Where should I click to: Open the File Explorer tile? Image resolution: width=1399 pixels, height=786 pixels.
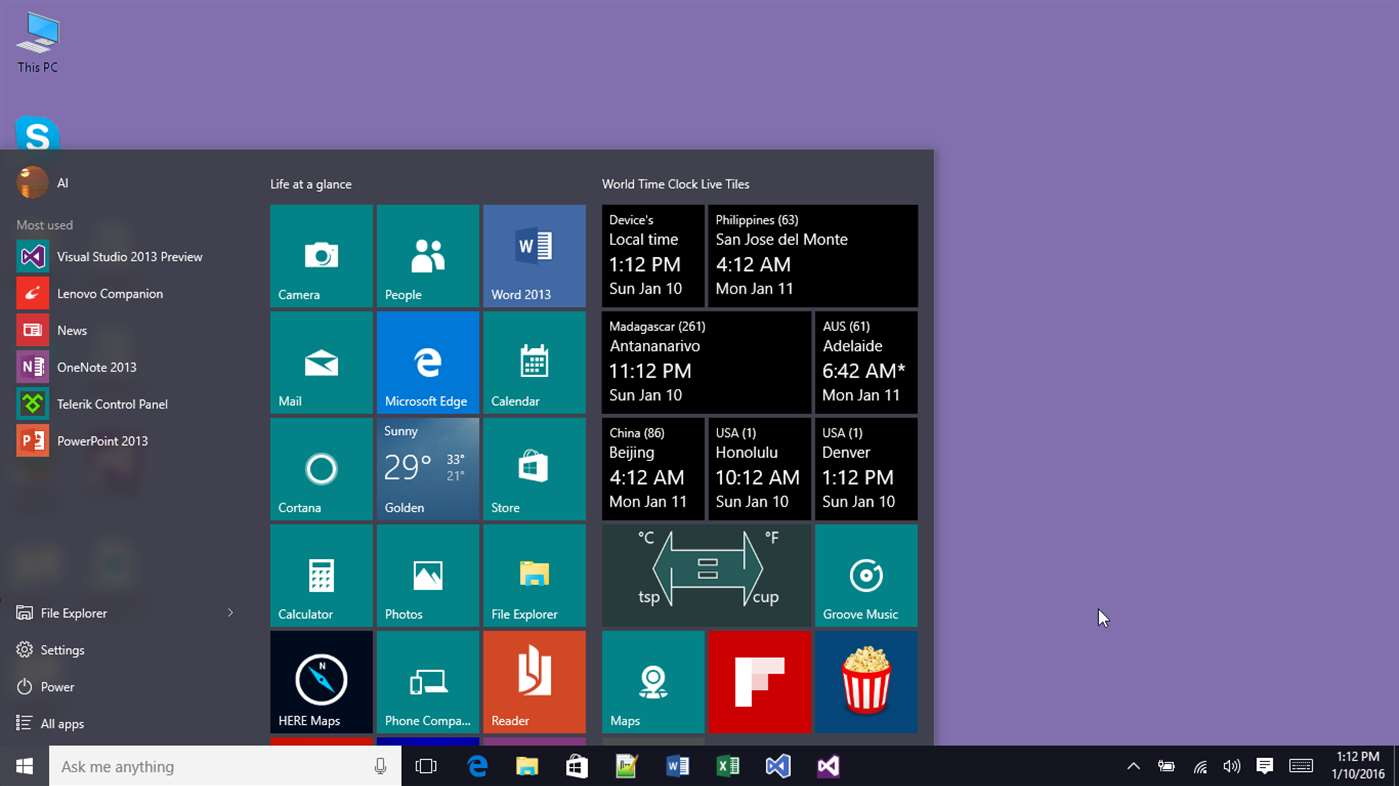point(534,575)
